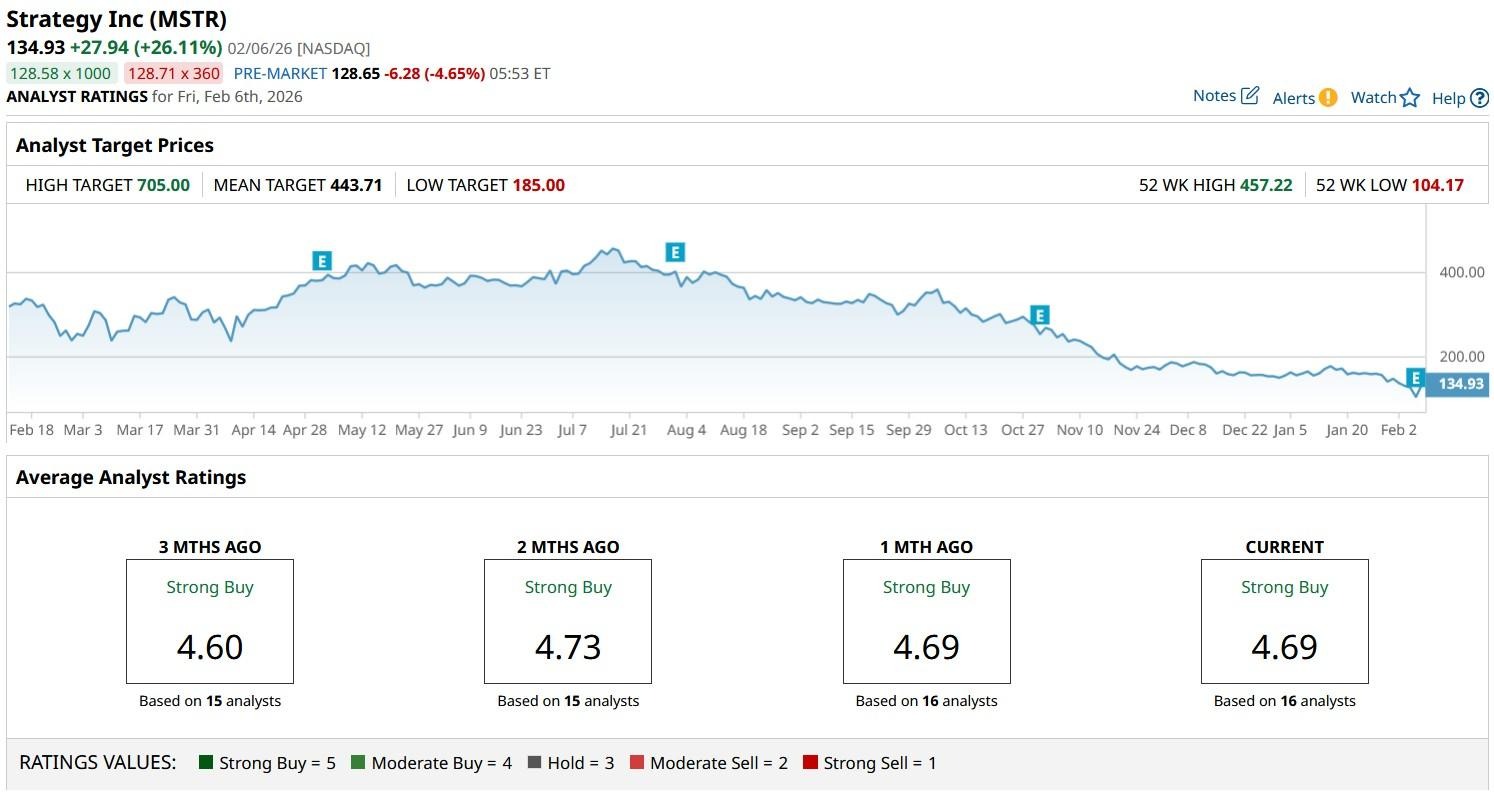
Task: Click the 4.73 rating score
Action: click(568, 647)
